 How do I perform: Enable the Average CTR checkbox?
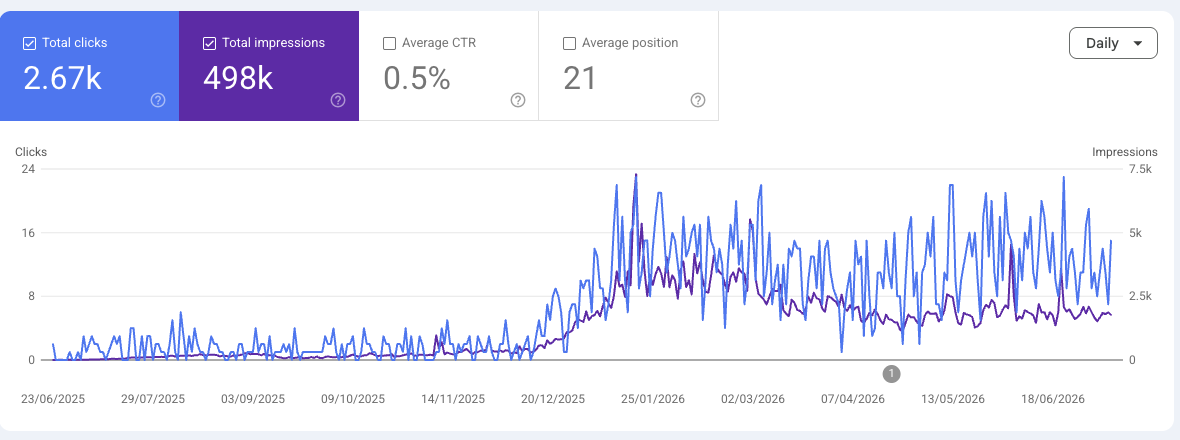(390, 44)
